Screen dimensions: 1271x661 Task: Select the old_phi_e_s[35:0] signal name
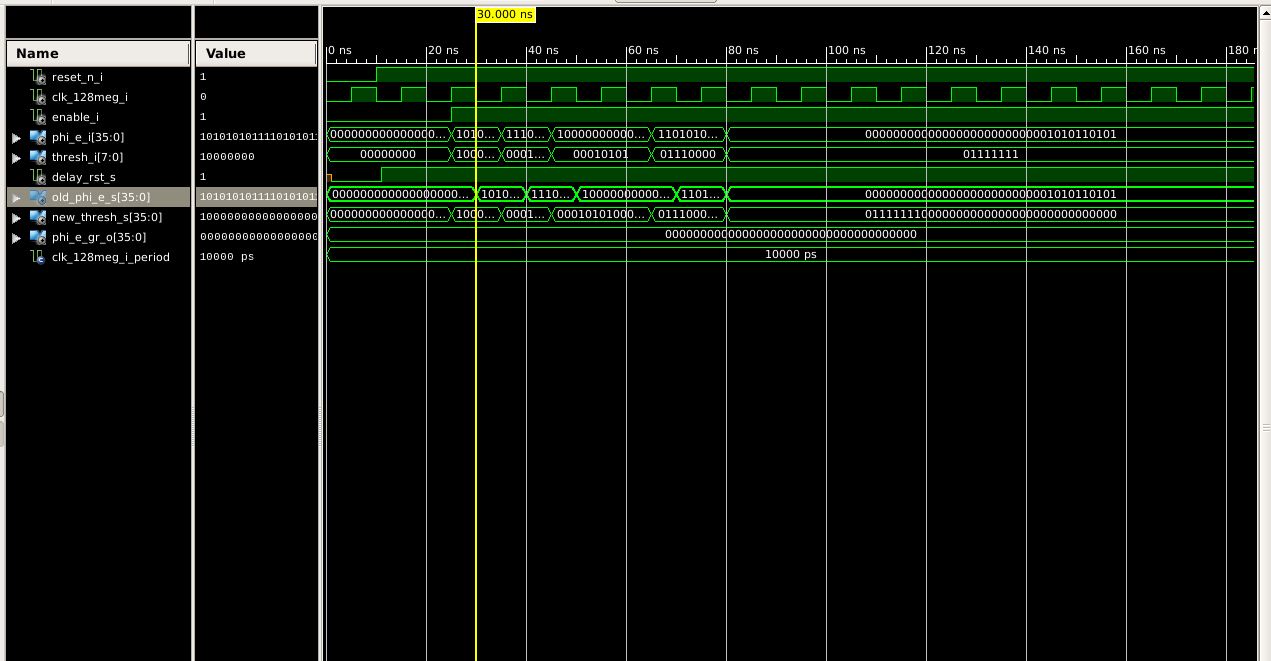101,197
